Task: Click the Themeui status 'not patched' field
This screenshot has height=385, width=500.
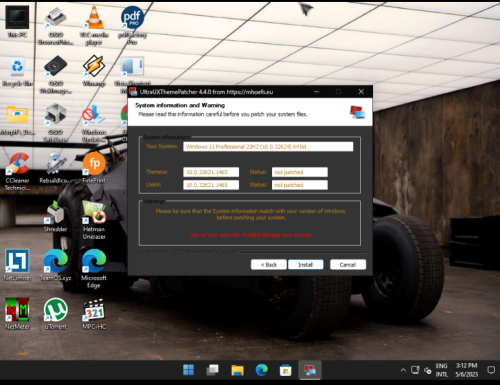Action: [x=300, y=172]
